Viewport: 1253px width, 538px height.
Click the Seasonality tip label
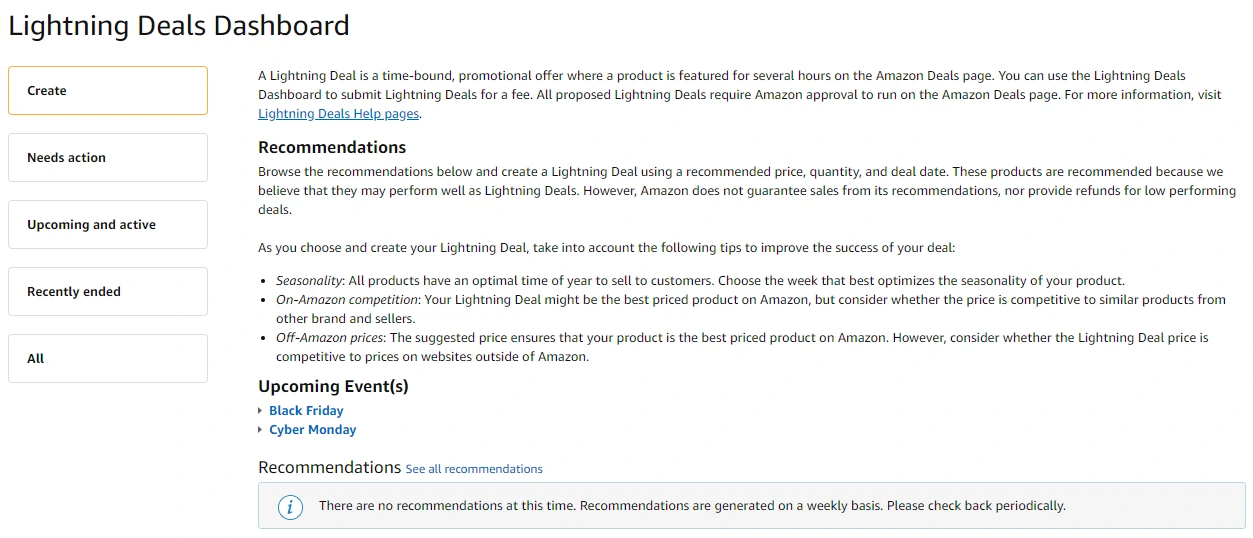click(x=310, y=281)
